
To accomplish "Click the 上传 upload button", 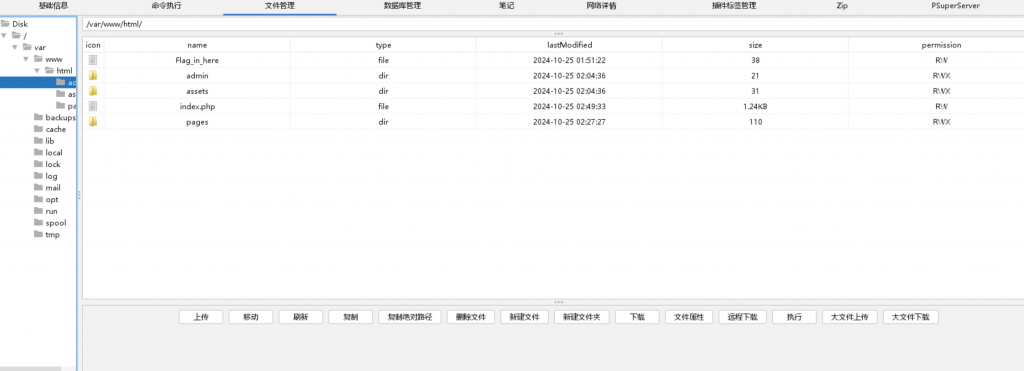I will pyautogui.click(x=201, y=317).
